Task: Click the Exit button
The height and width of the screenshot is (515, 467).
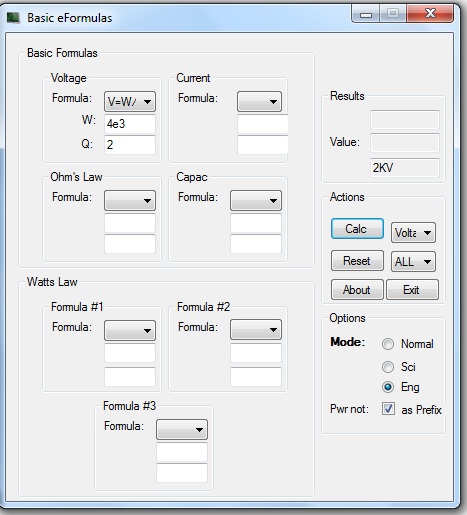Action: (x=412, y=290)
